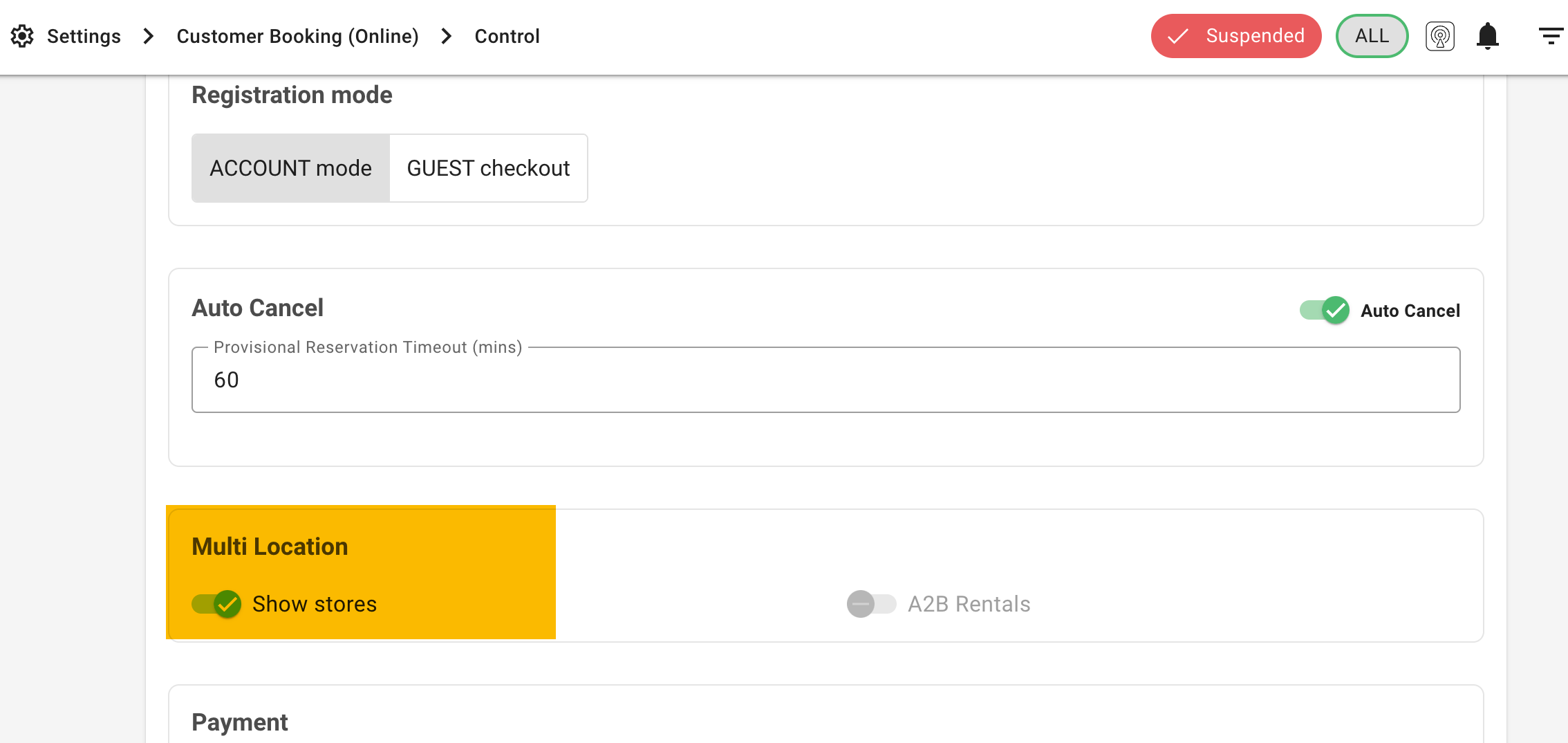Click the Auto Cancel section heading

coord(257,308)
